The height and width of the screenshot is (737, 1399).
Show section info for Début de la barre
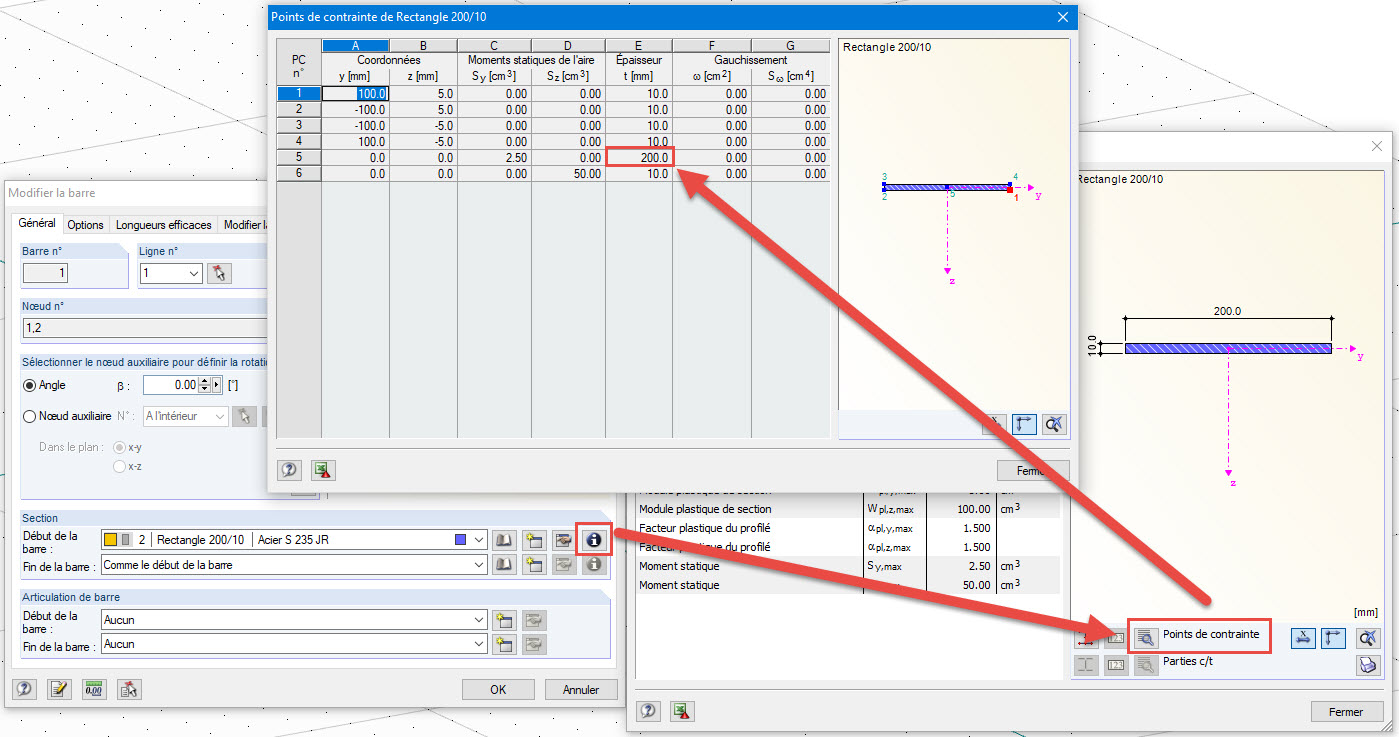(594, 540)
